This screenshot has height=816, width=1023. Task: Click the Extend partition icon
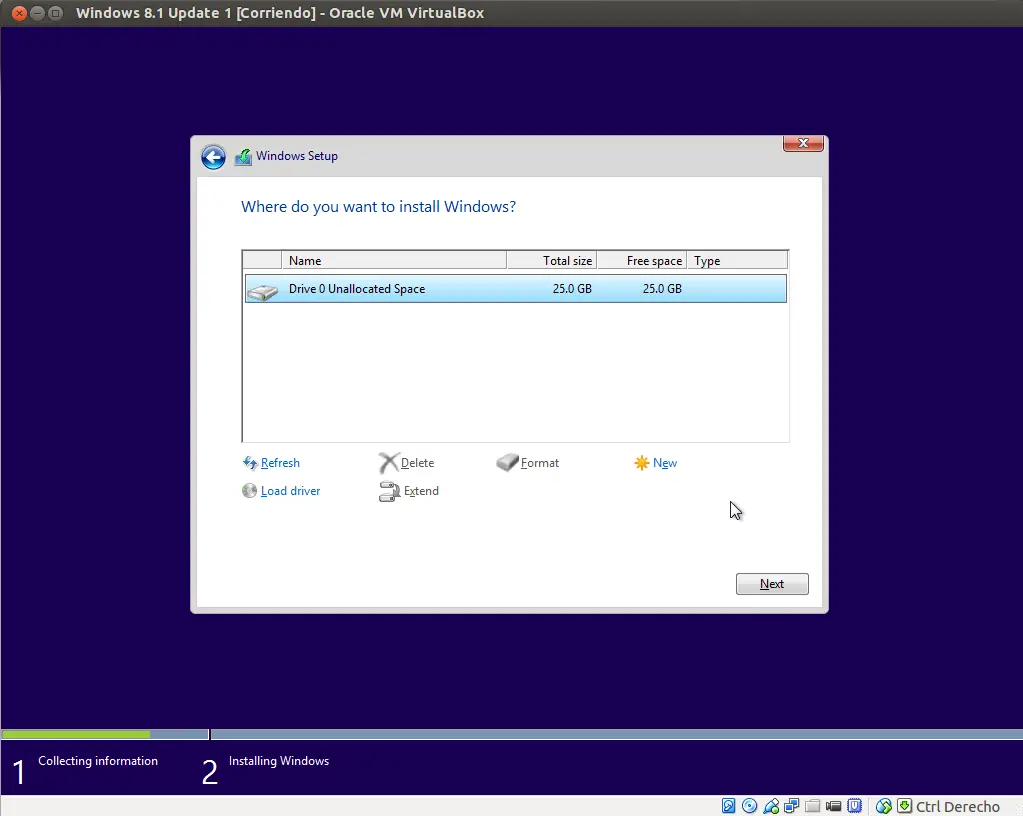pos(389,491)
